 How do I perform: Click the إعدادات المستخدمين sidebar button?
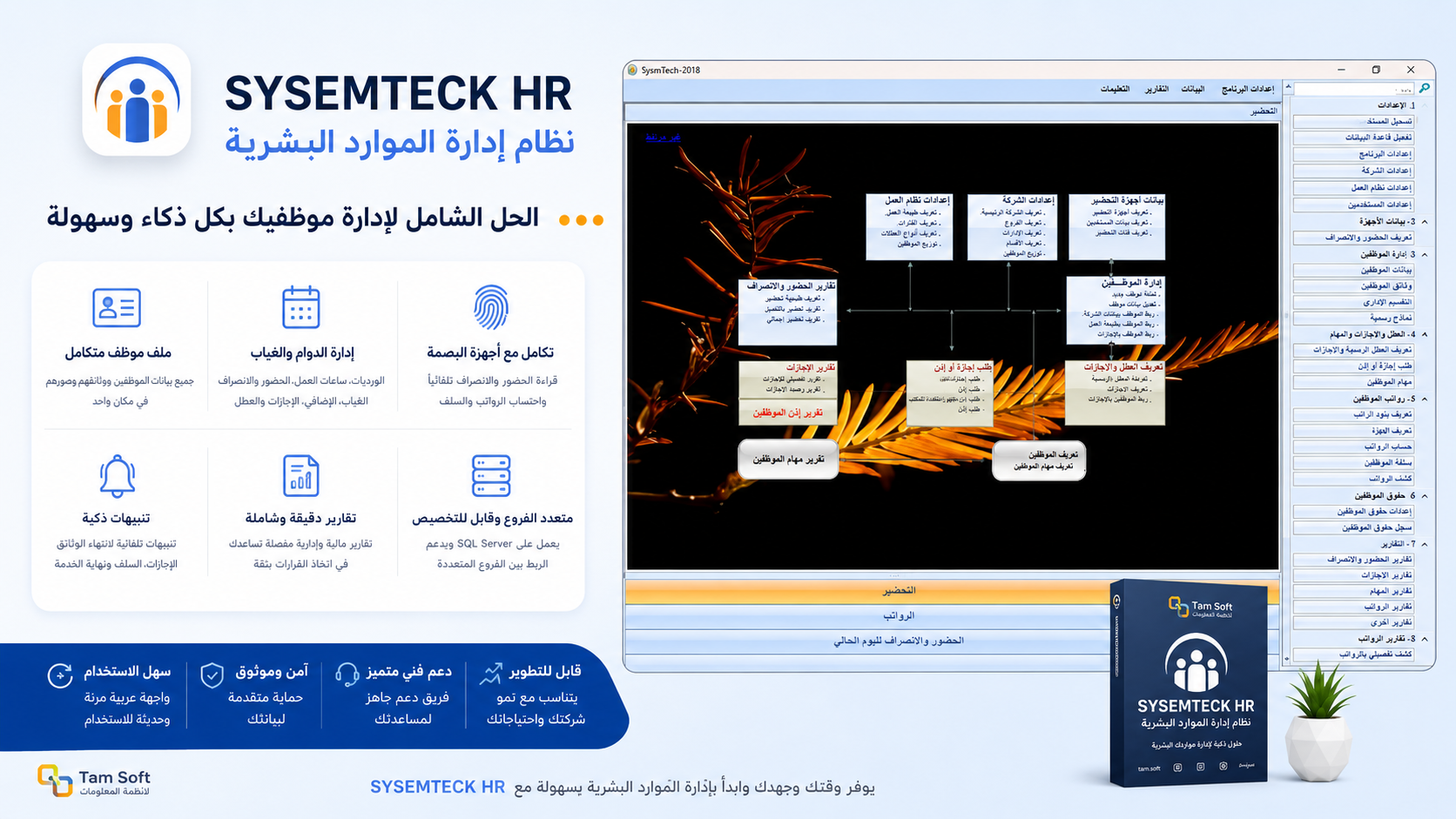pyautogui.click(x=1353, y=205)
